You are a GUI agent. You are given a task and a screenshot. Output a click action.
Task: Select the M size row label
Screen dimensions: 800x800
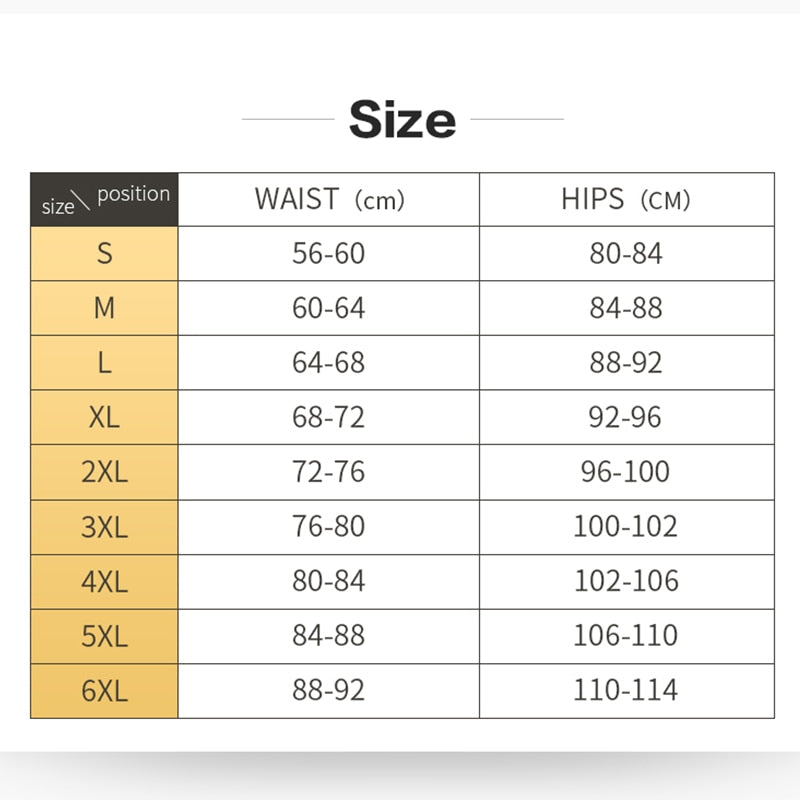[x=104, y=308]
